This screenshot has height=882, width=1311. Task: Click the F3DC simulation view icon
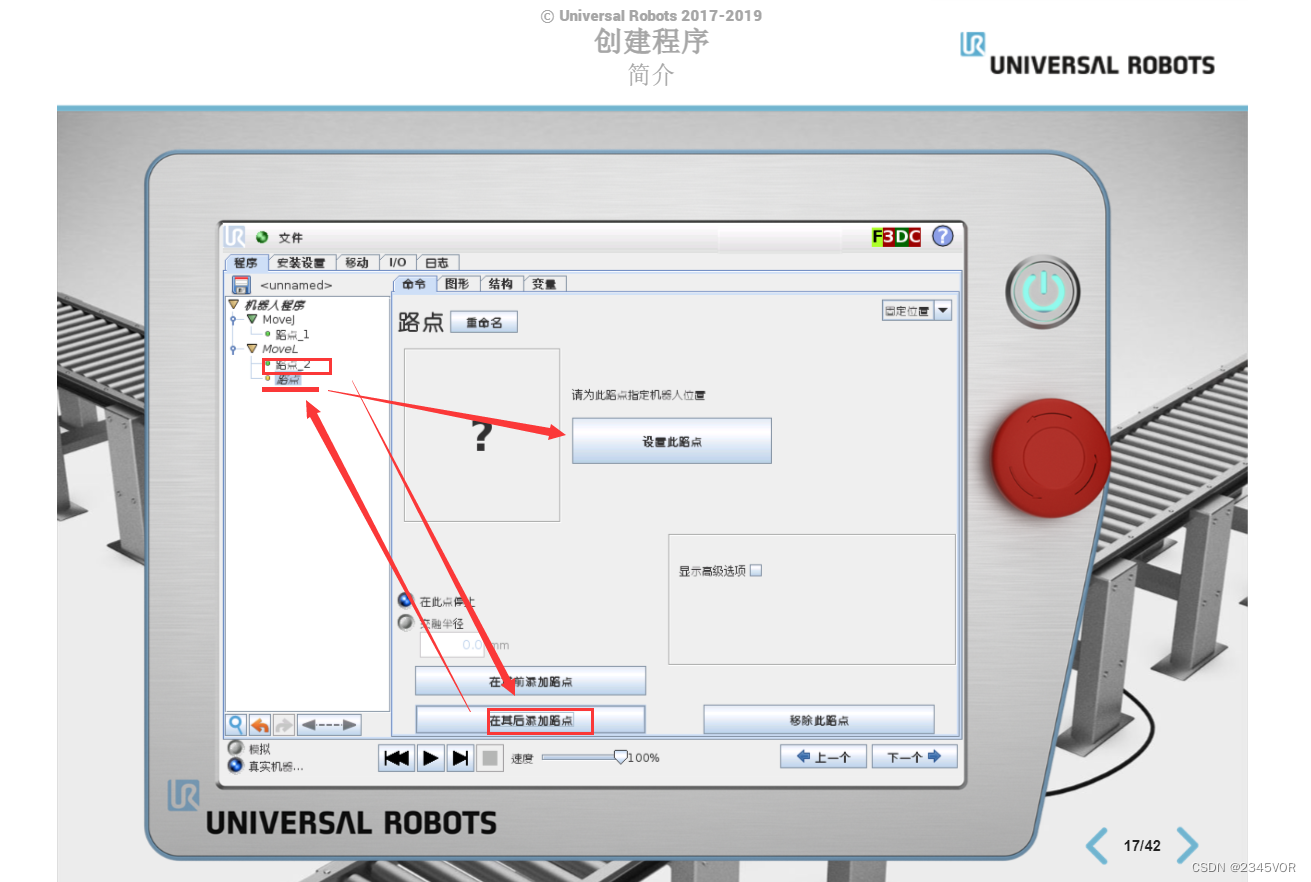[x=895, y=237]
